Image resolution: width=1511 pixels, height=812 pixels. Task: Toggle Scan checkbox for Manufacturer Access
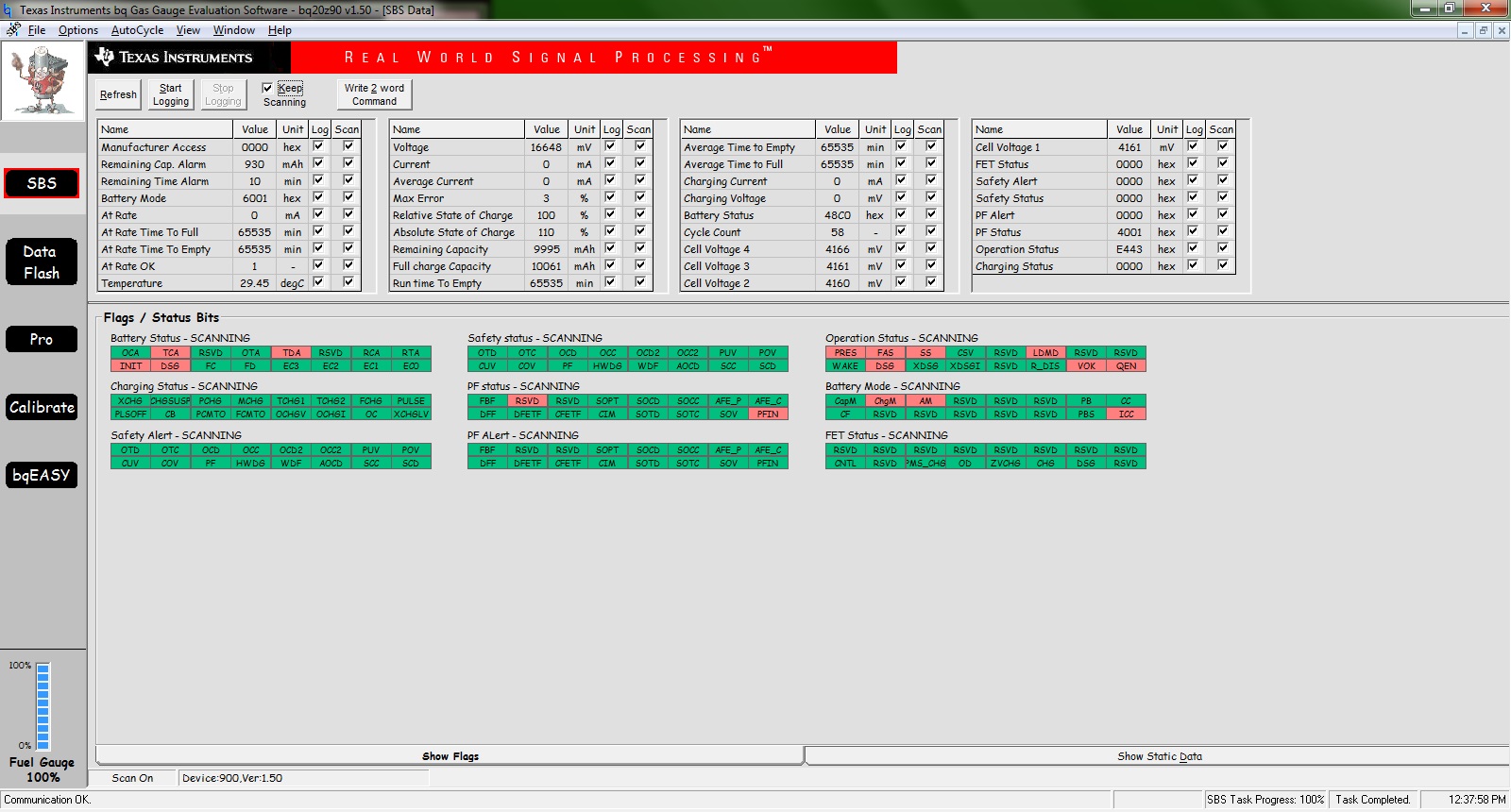(x=348, y=146)
